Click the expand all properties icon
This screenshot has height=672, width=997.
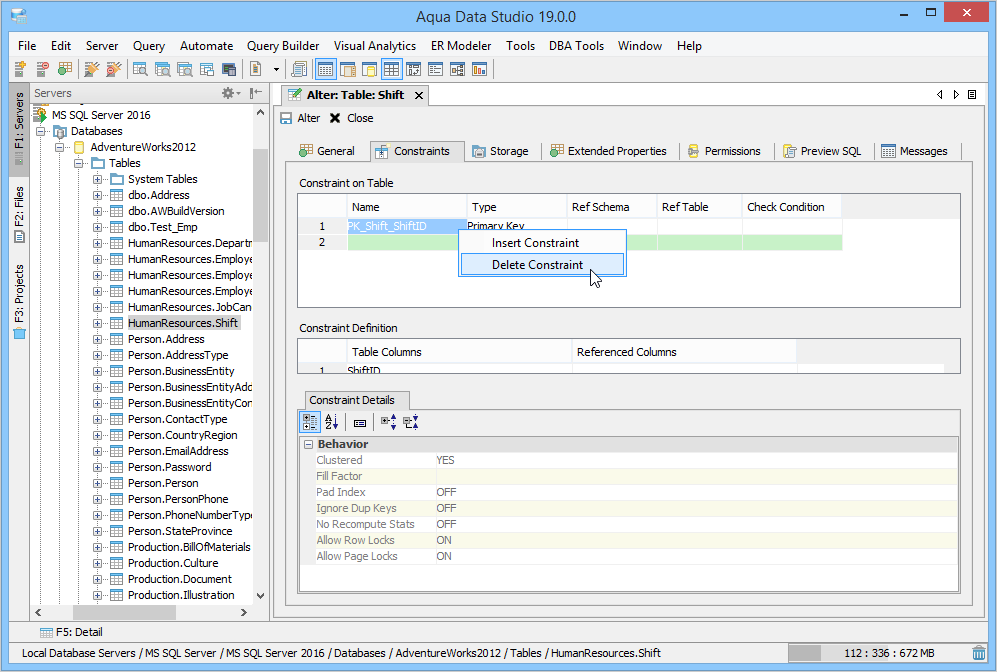388,423
